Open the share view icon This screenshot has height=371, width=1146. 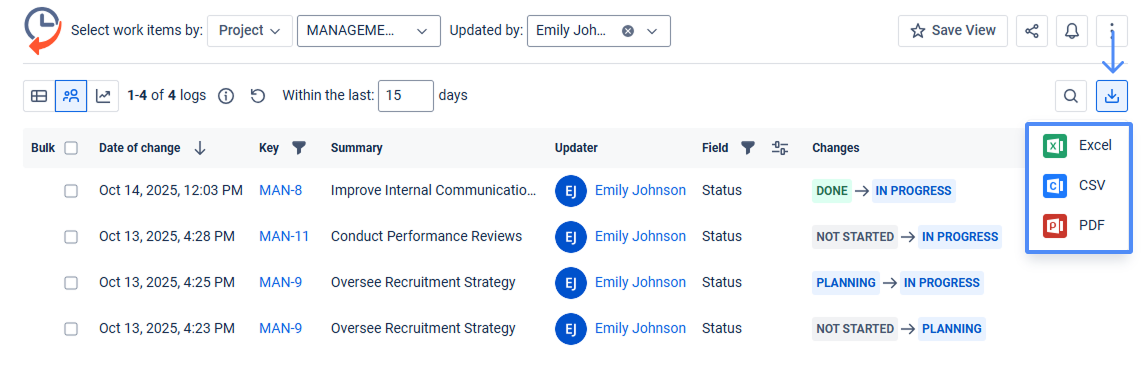[1032, 31]
